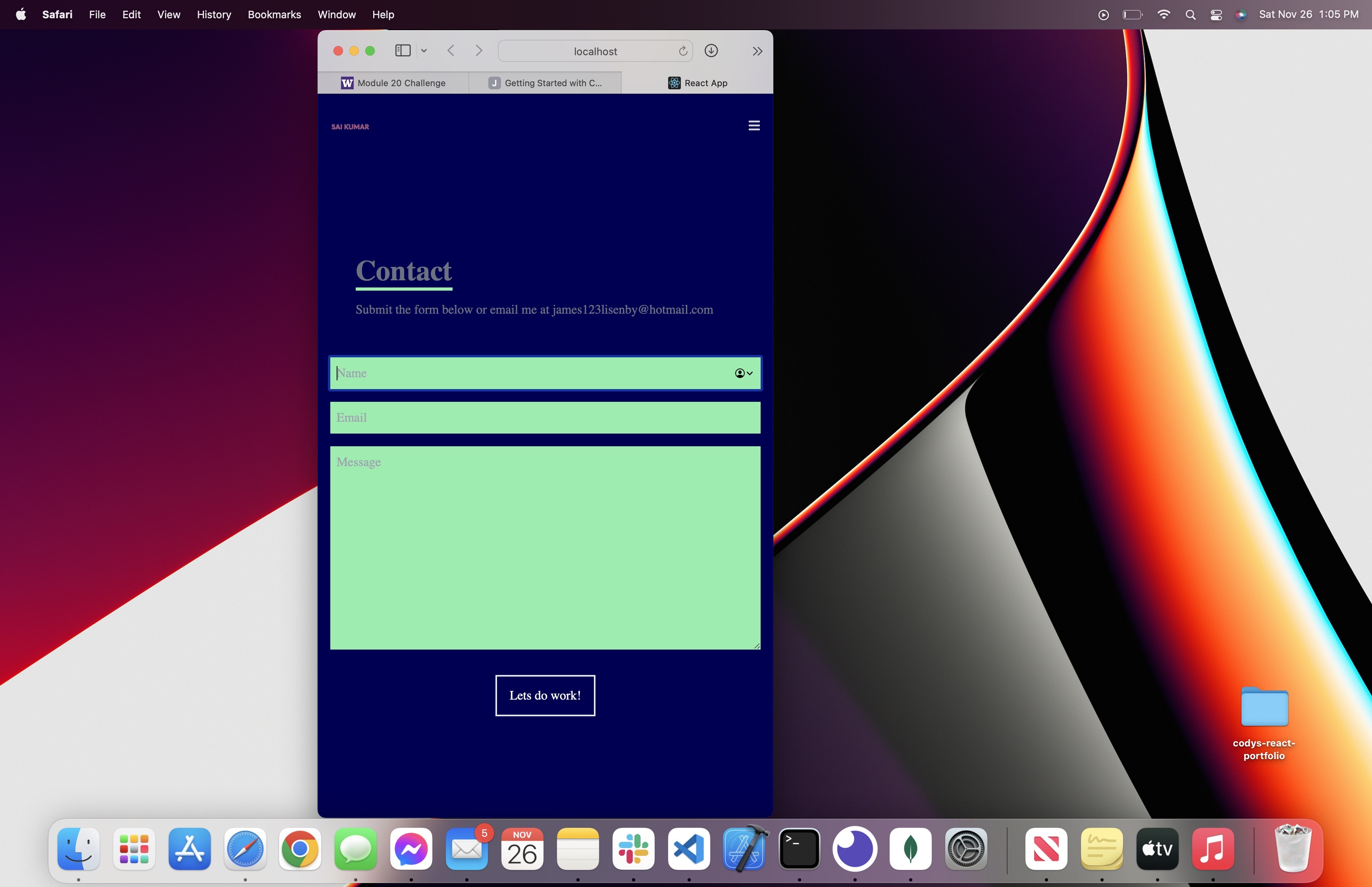1372x887 pixels.
Task: Open the File menu
Action: (x=97, y=14)
